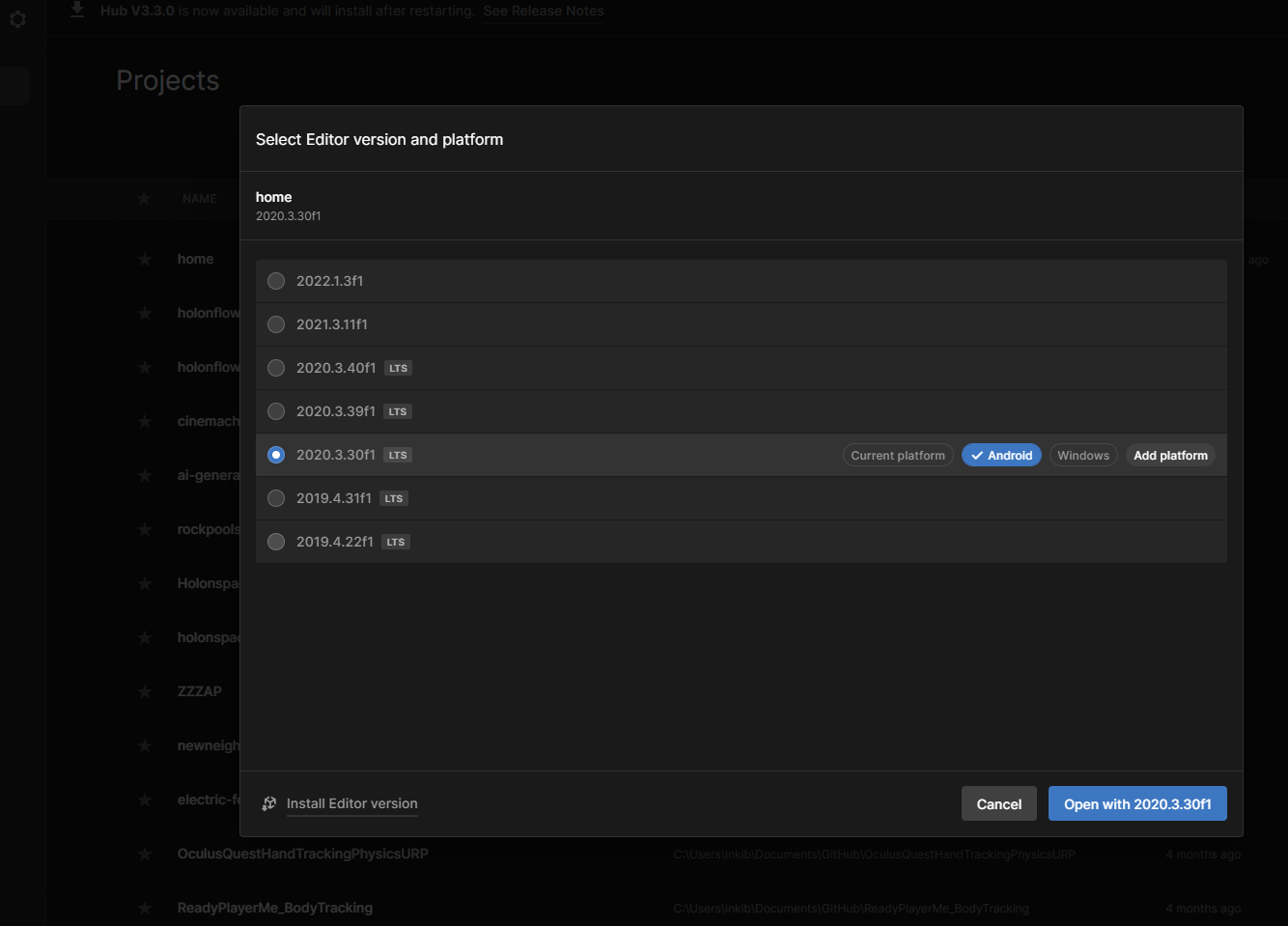Click the LTS badge next to 2020.3.40f1
Image resolution: width=1288 pixels, height=926 pixels.
398,368
